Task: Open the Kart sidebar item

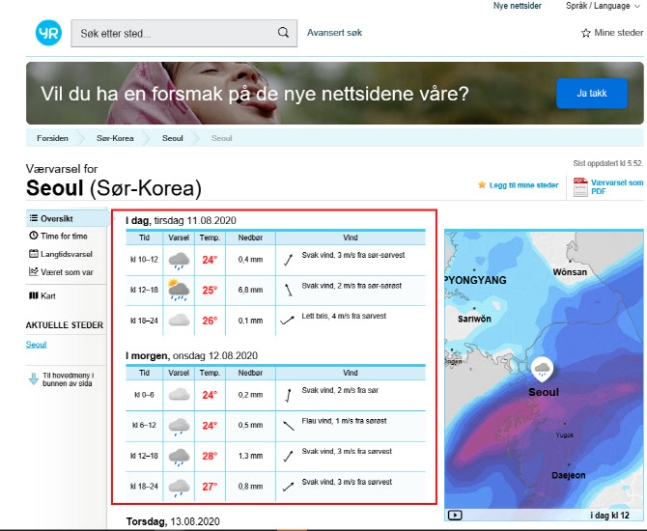Action: point(42,296)
